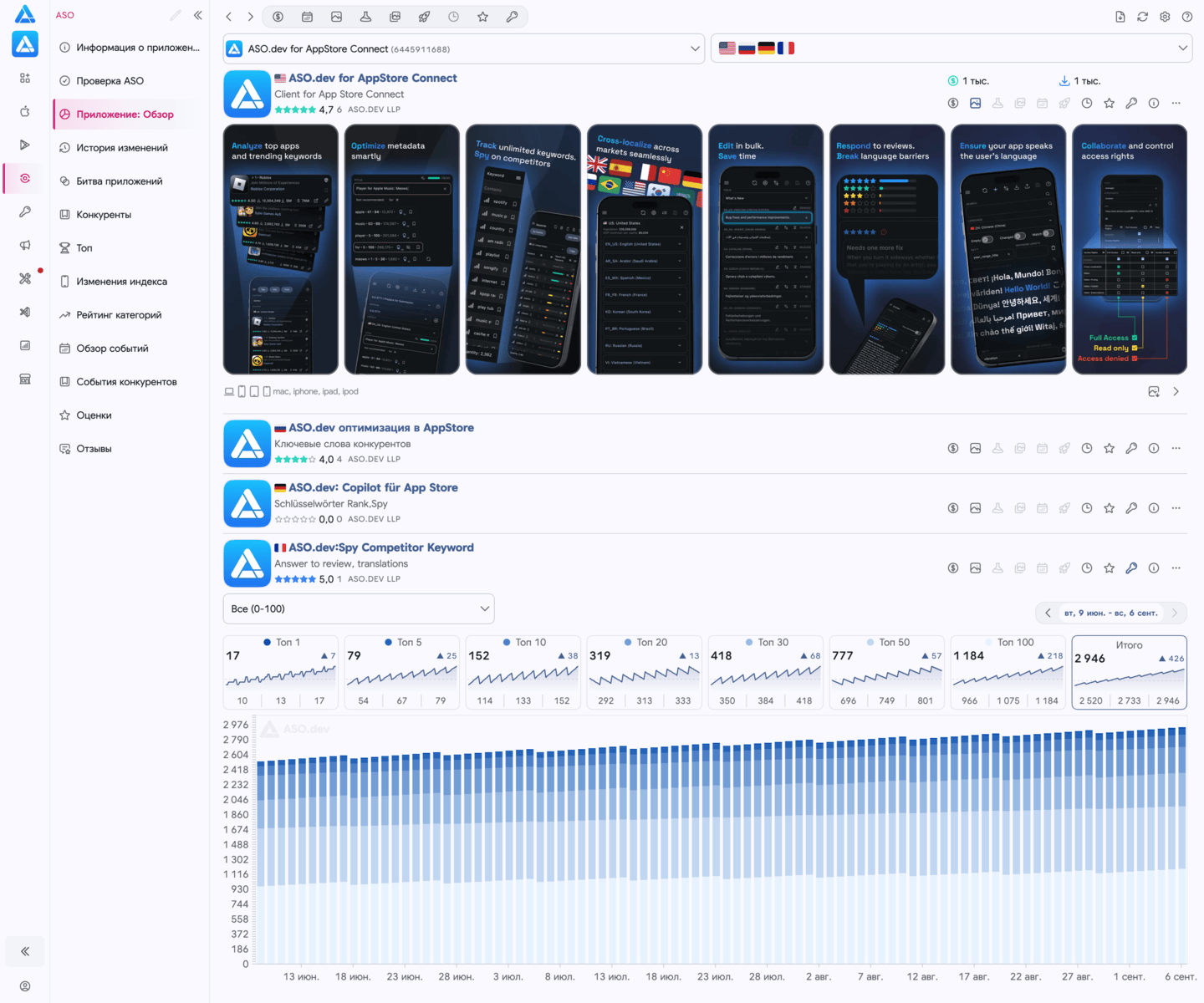The image size is (1204, 1003).
Task: Open the Collaborate and control access rights screenshot
Action: coord(1130,249)
